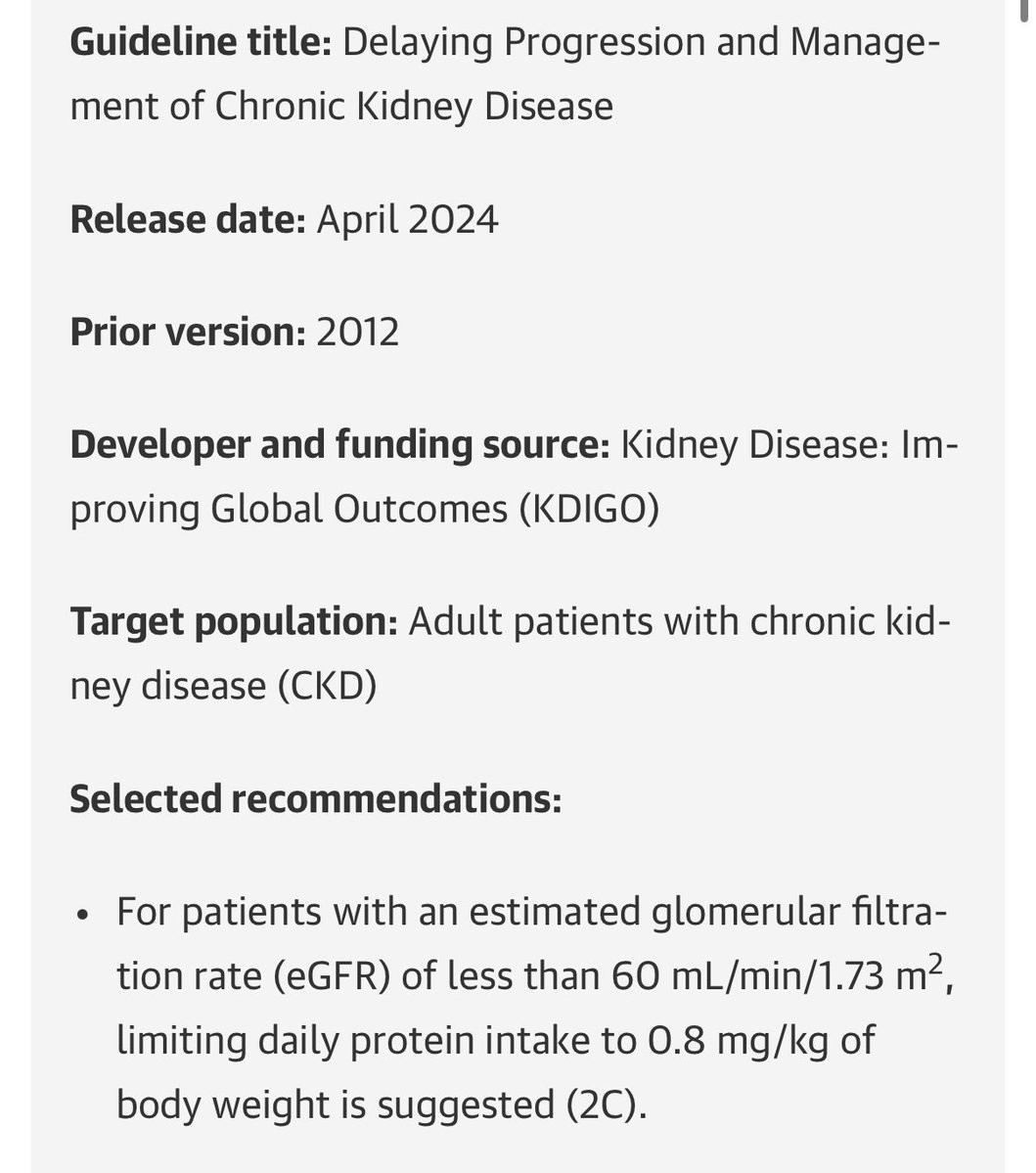Click the "Developer and funding source:" label

pos(339,446)
